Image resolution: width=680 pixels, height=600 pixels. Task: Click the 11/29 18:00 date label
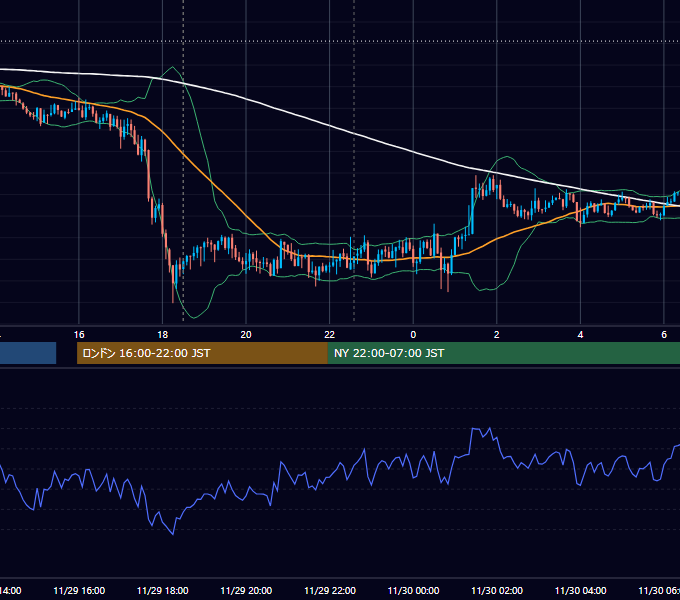coord(163,590)
